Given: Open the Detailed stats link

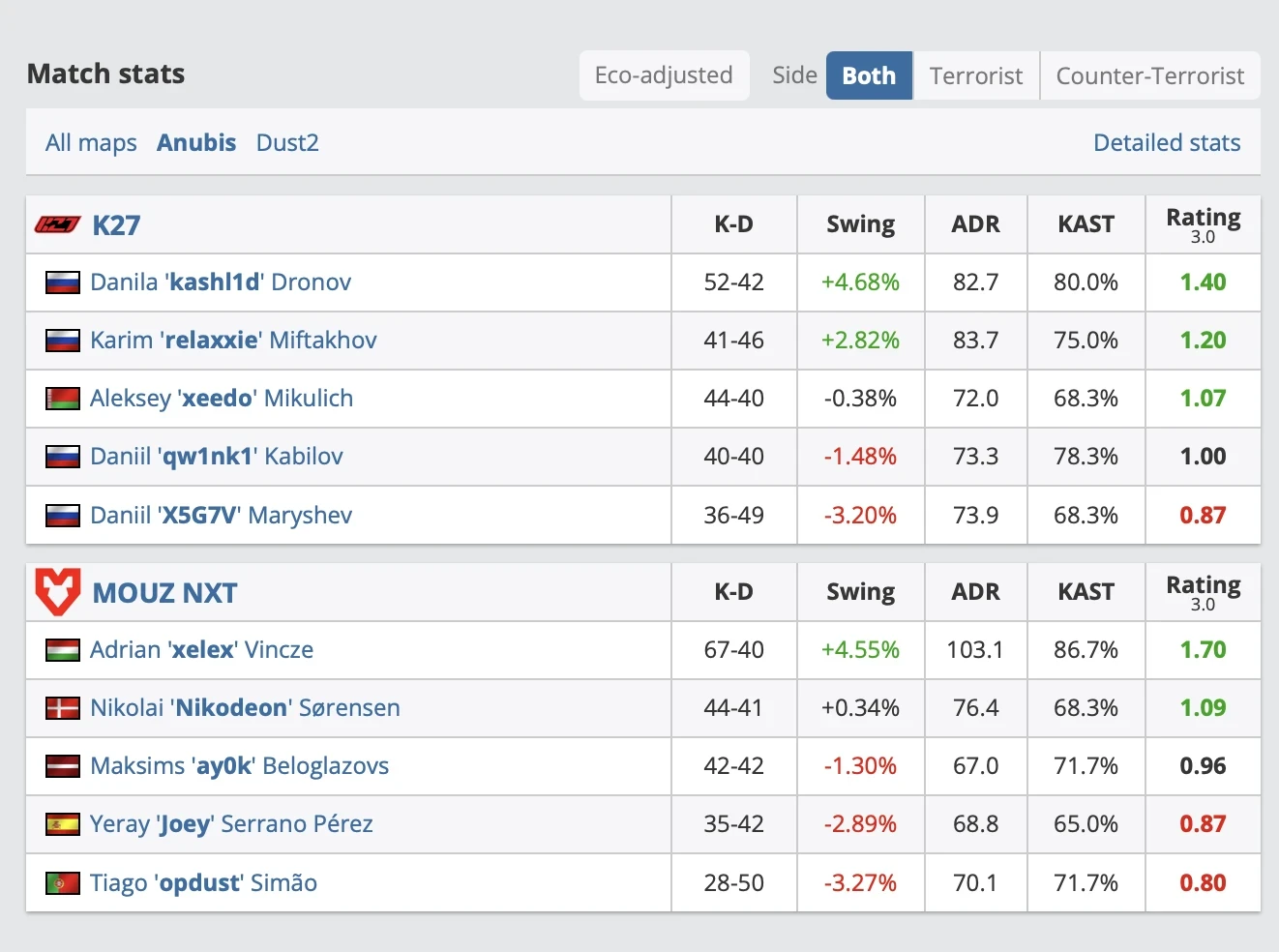Looking at the screenshot, I should [x=1166, y=143].
